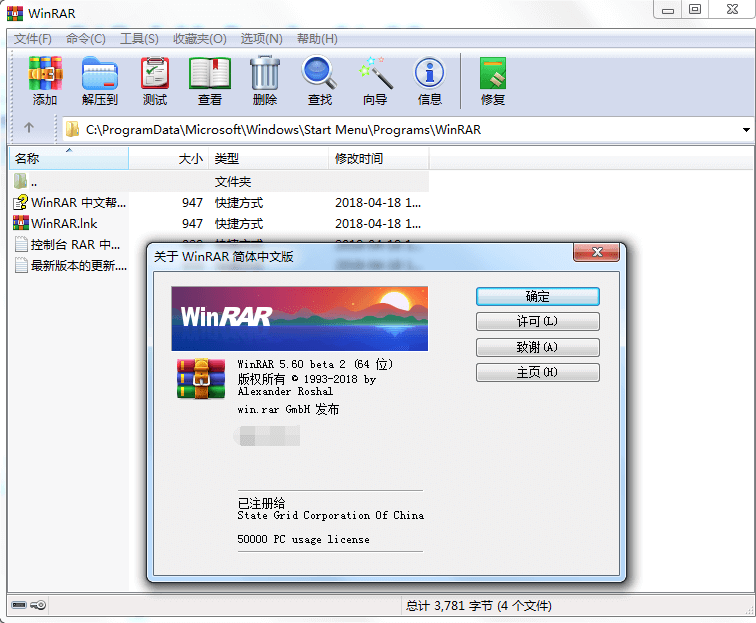Image resolution: width=756 pixels, height=623 pixels.
Task: Click date cell of WinRAR 中文帮 row
Action: tap(378, 203)
